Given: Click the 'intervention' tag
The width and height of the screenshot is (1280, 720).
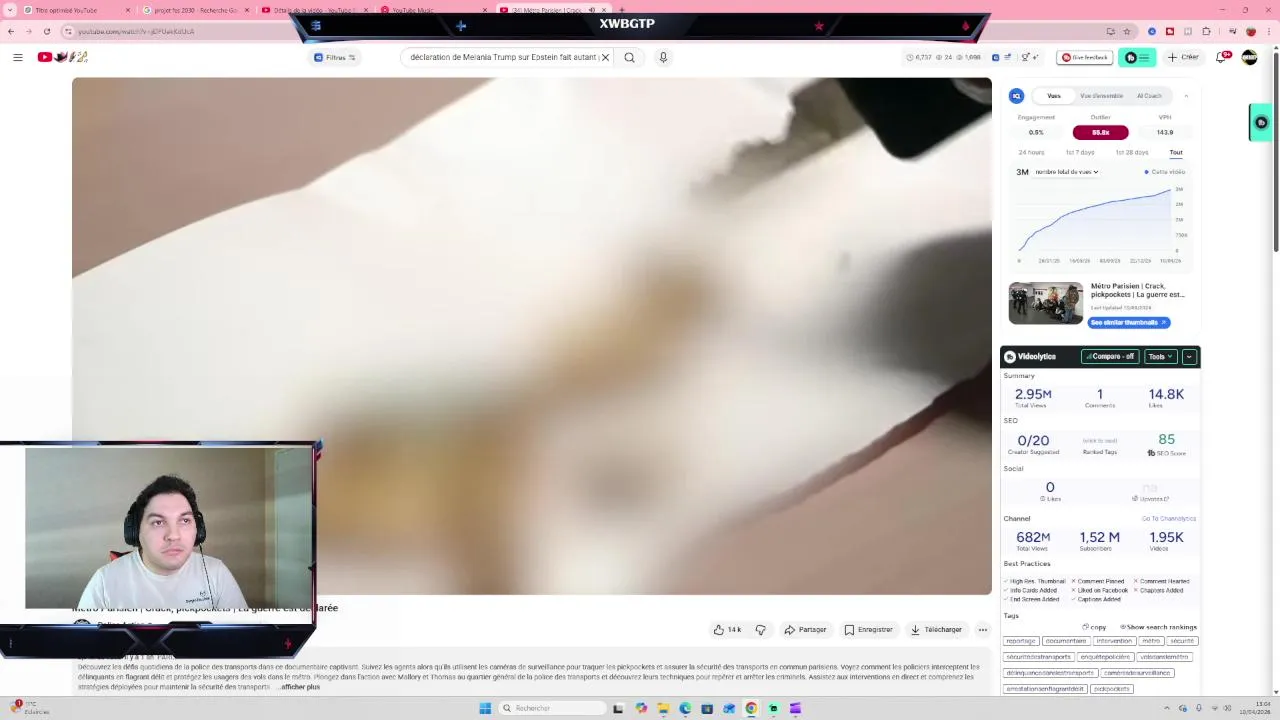Looking at the screenshot, I should pyautogui.click(x=1114, y=641).
